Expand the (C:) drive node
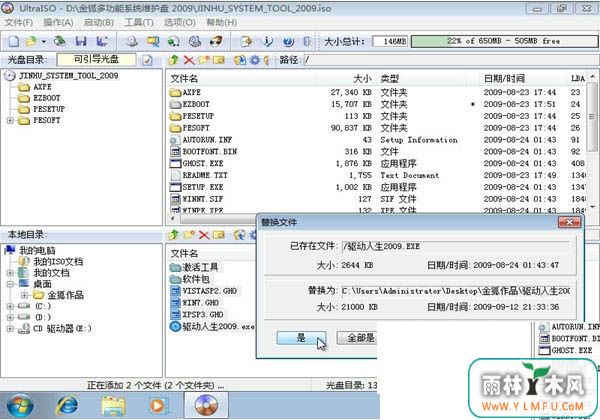 click(10, 306)
